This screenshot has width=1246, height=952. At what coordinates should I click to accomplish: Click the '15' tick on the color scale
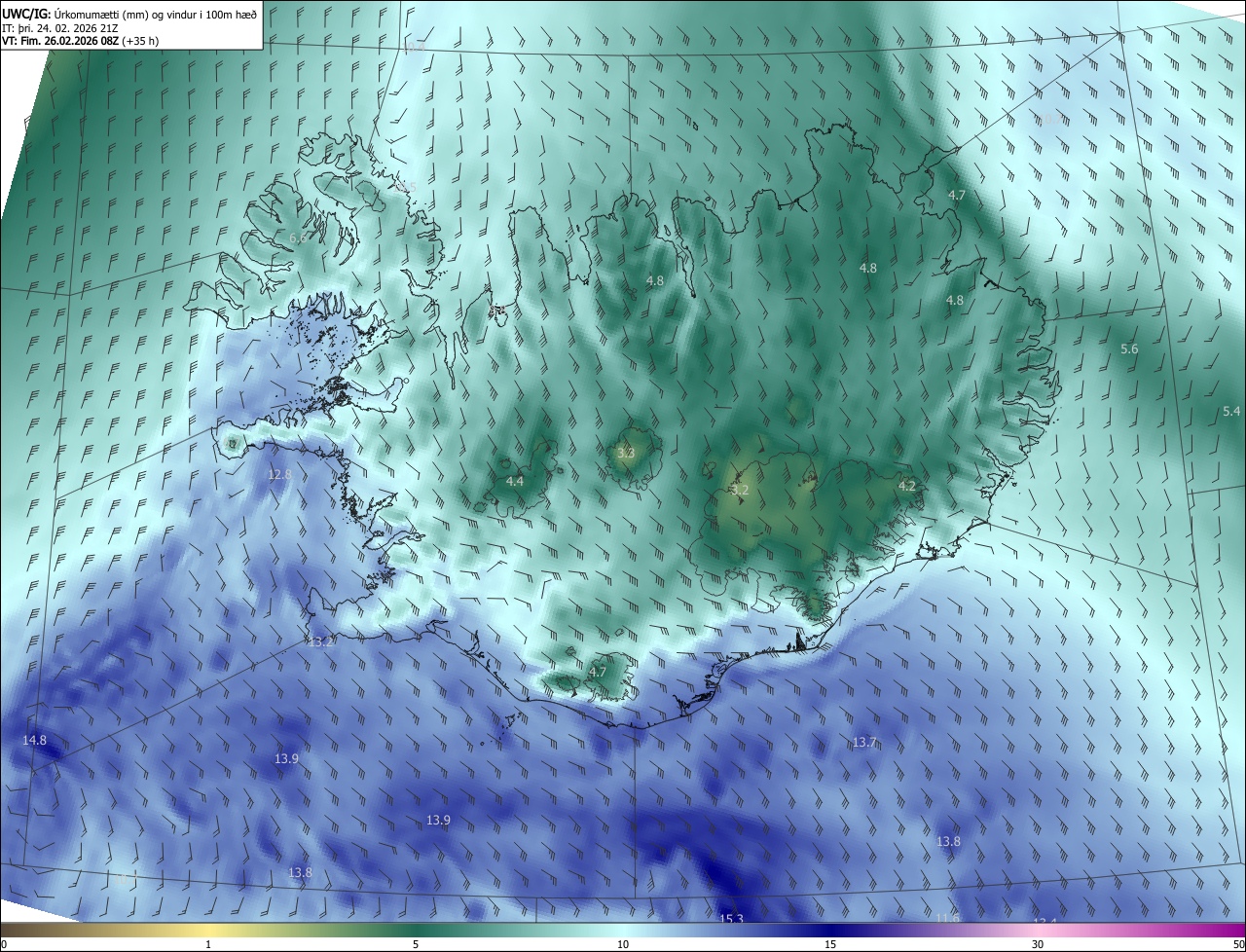(x=830, y=945)
